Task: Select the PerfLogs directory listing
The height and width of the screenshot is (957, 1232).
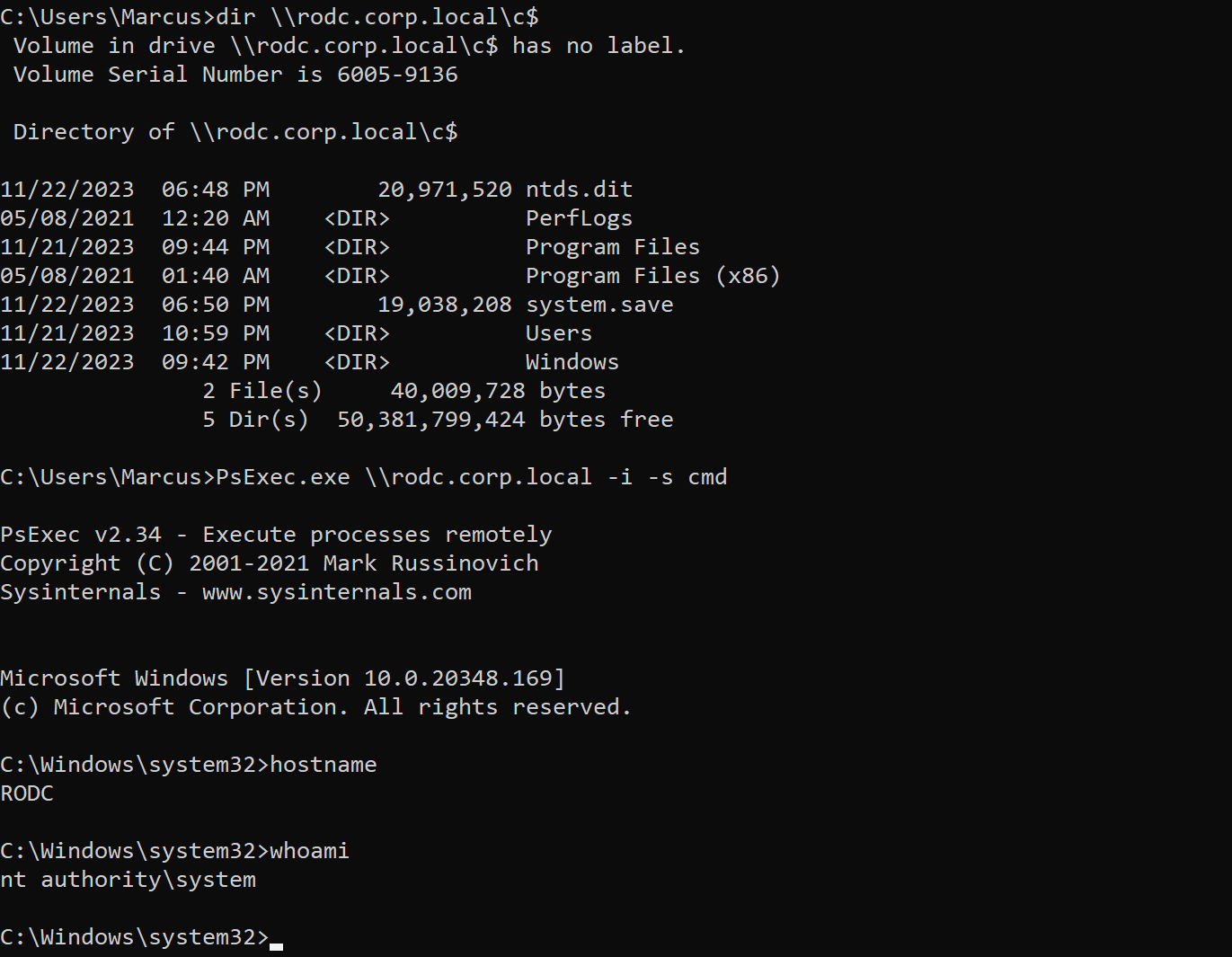Action: tap(579, 218)
